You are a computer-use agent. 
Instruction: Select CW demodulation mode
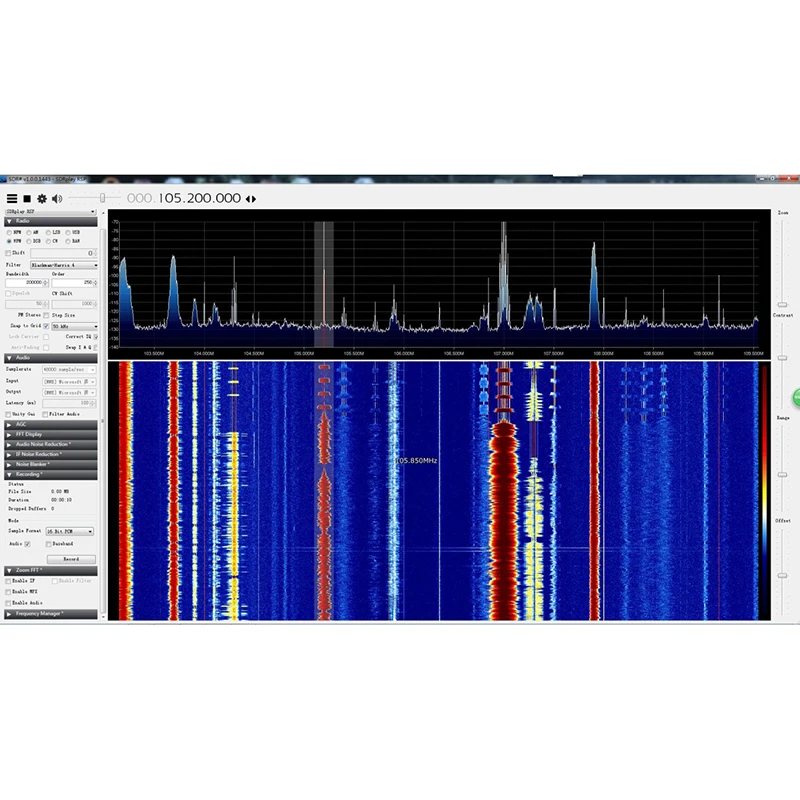coord(48,241)
